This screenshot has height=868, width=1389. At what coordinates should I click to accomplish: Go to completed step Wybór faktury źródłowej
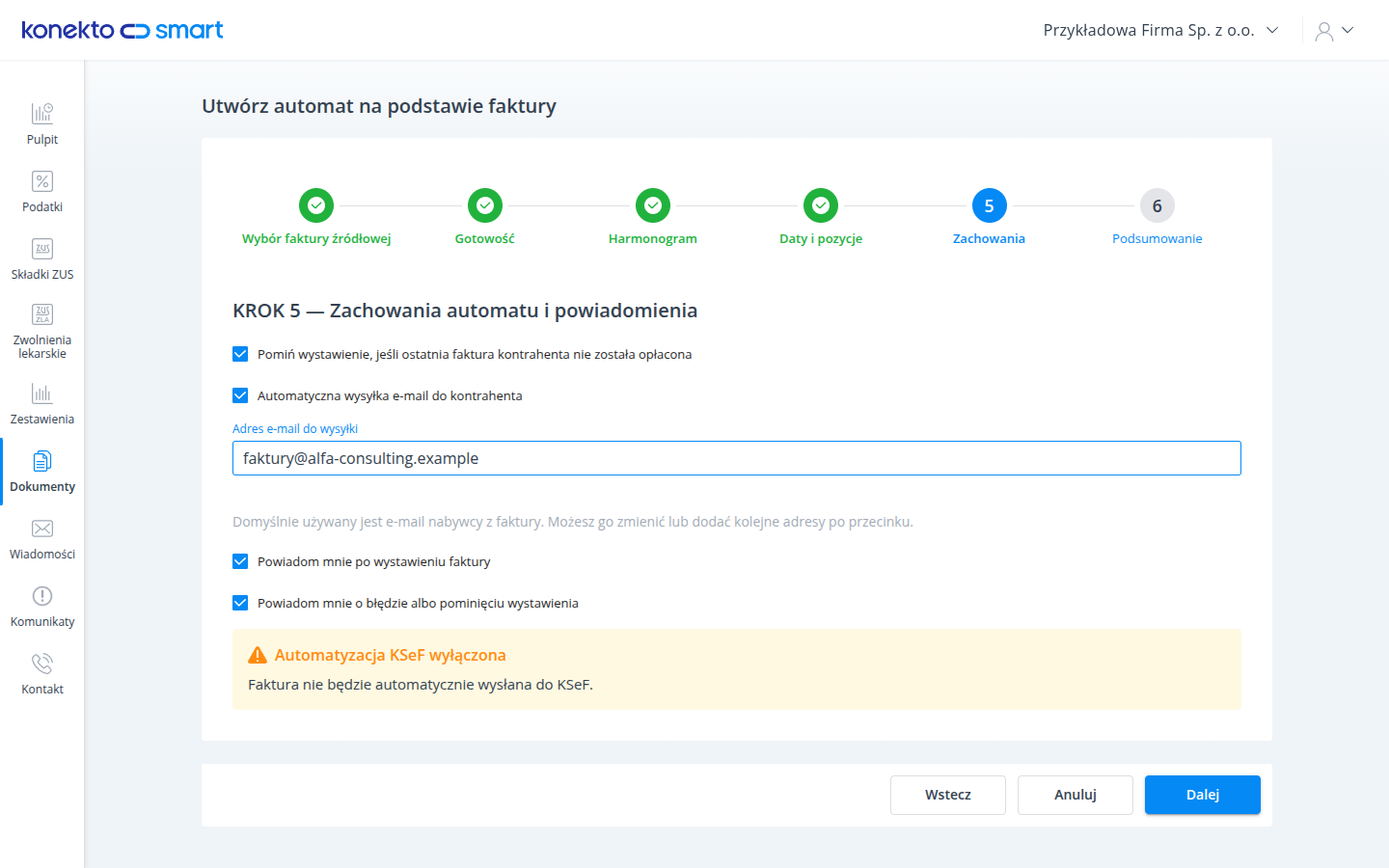pos(316,205)
